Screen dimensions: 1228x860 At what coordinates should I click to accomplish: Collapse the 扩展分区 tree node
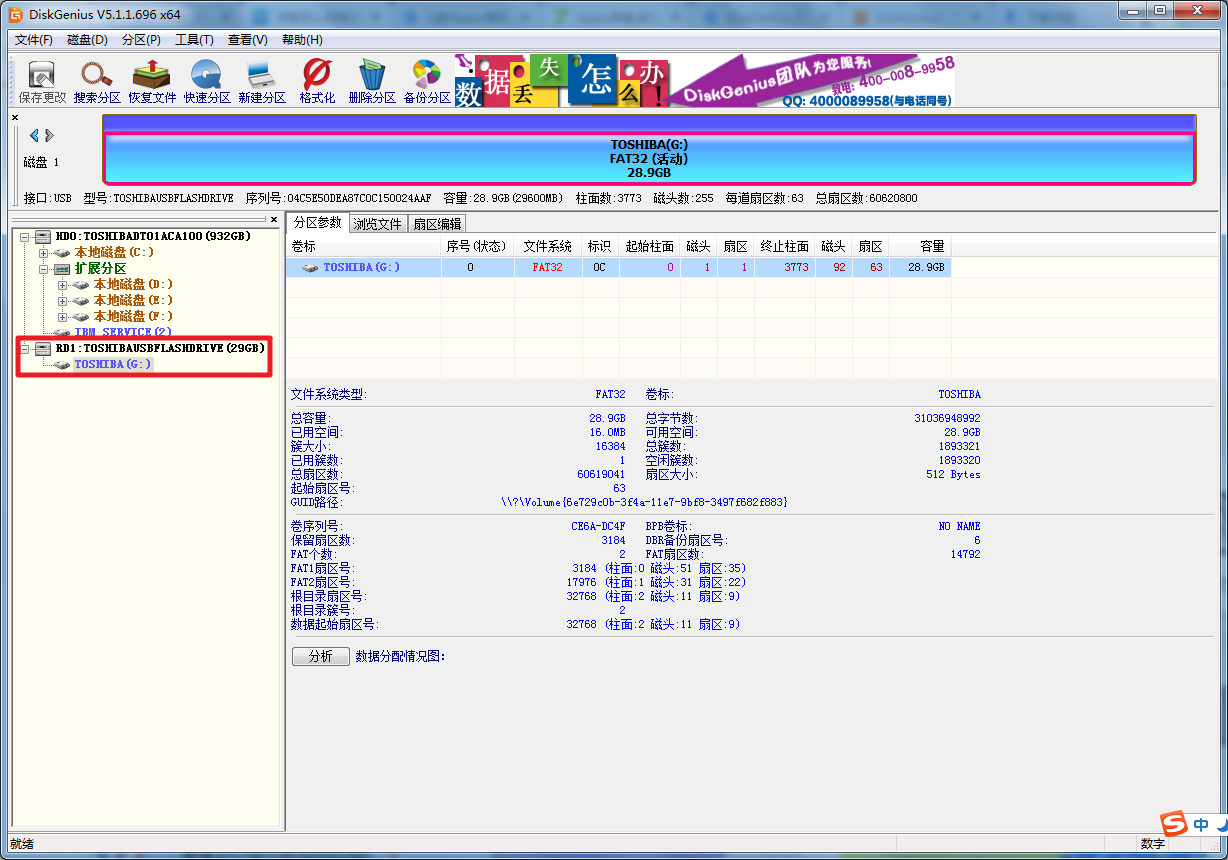[44, 268]
